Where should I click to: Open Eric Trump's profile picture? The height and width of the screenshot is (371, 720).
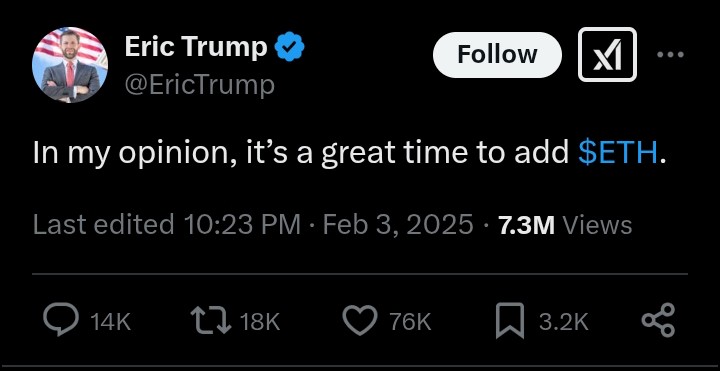[x=70, y=65]
